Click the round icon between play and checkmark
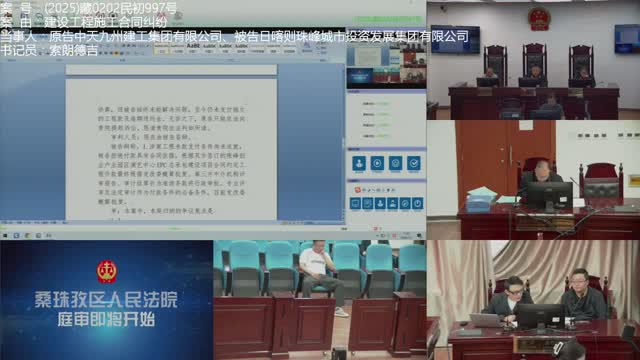 click(x=395, y=163)
